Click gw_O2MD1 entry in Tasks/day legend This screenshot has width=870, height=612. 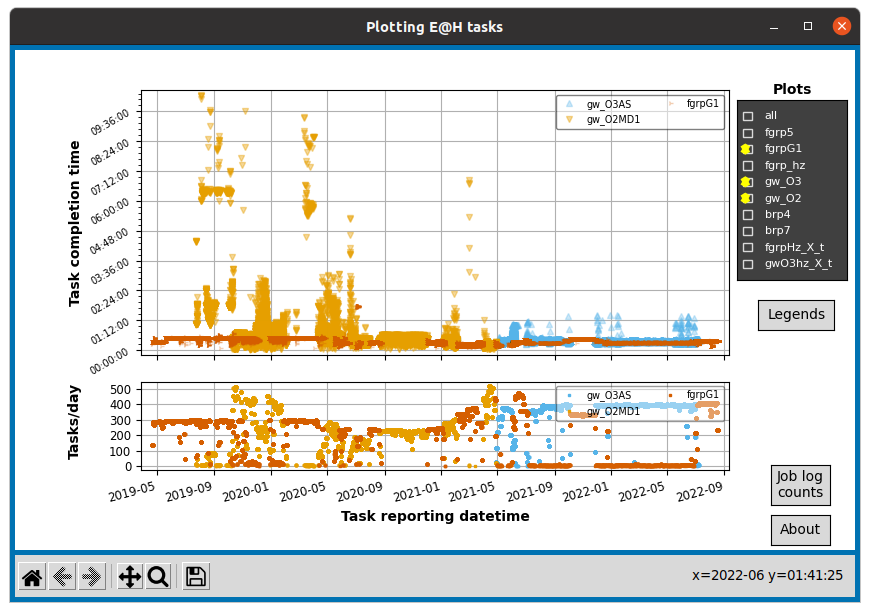click(x=604, y=411)
